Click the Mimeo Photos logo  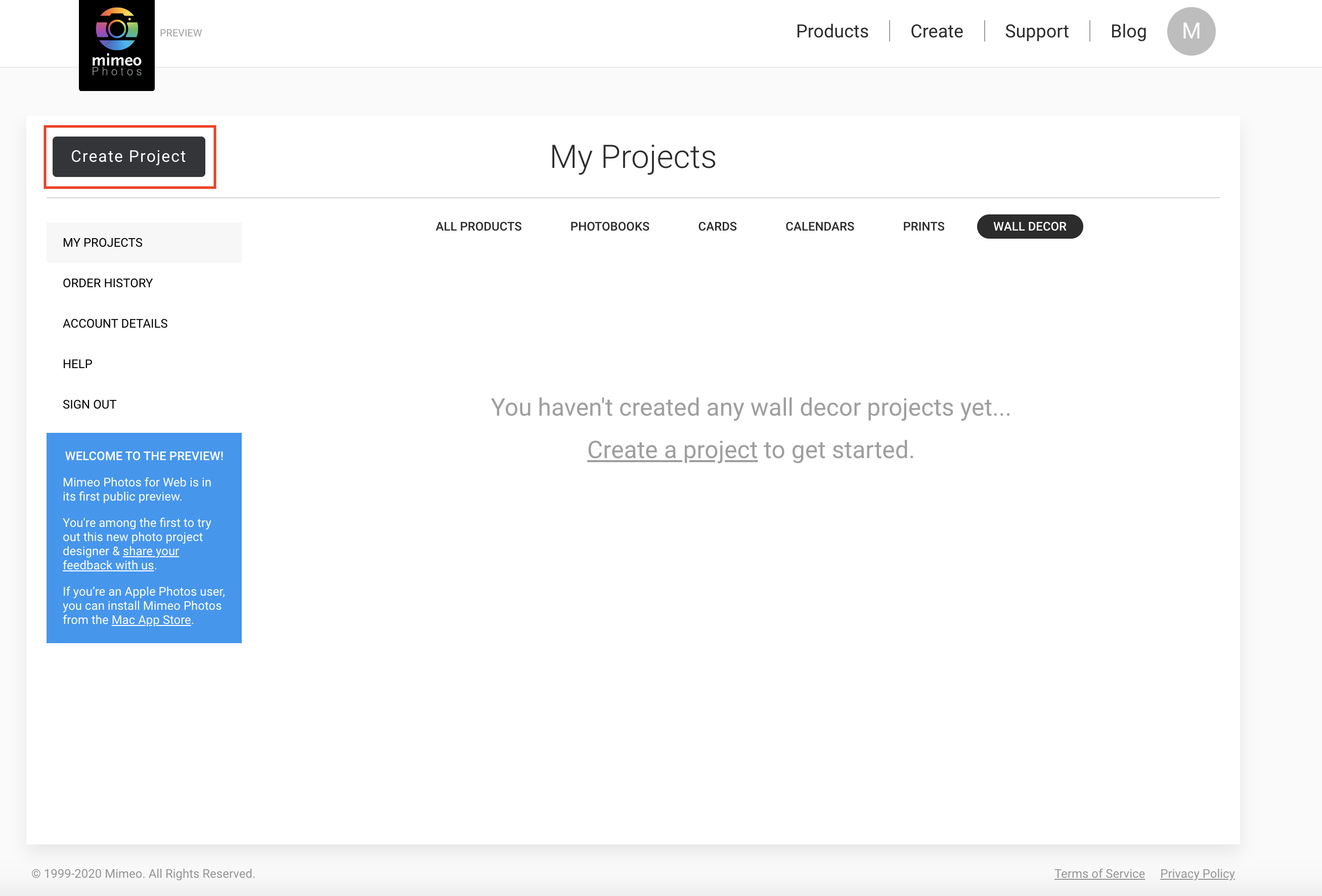tap(117, 45)
